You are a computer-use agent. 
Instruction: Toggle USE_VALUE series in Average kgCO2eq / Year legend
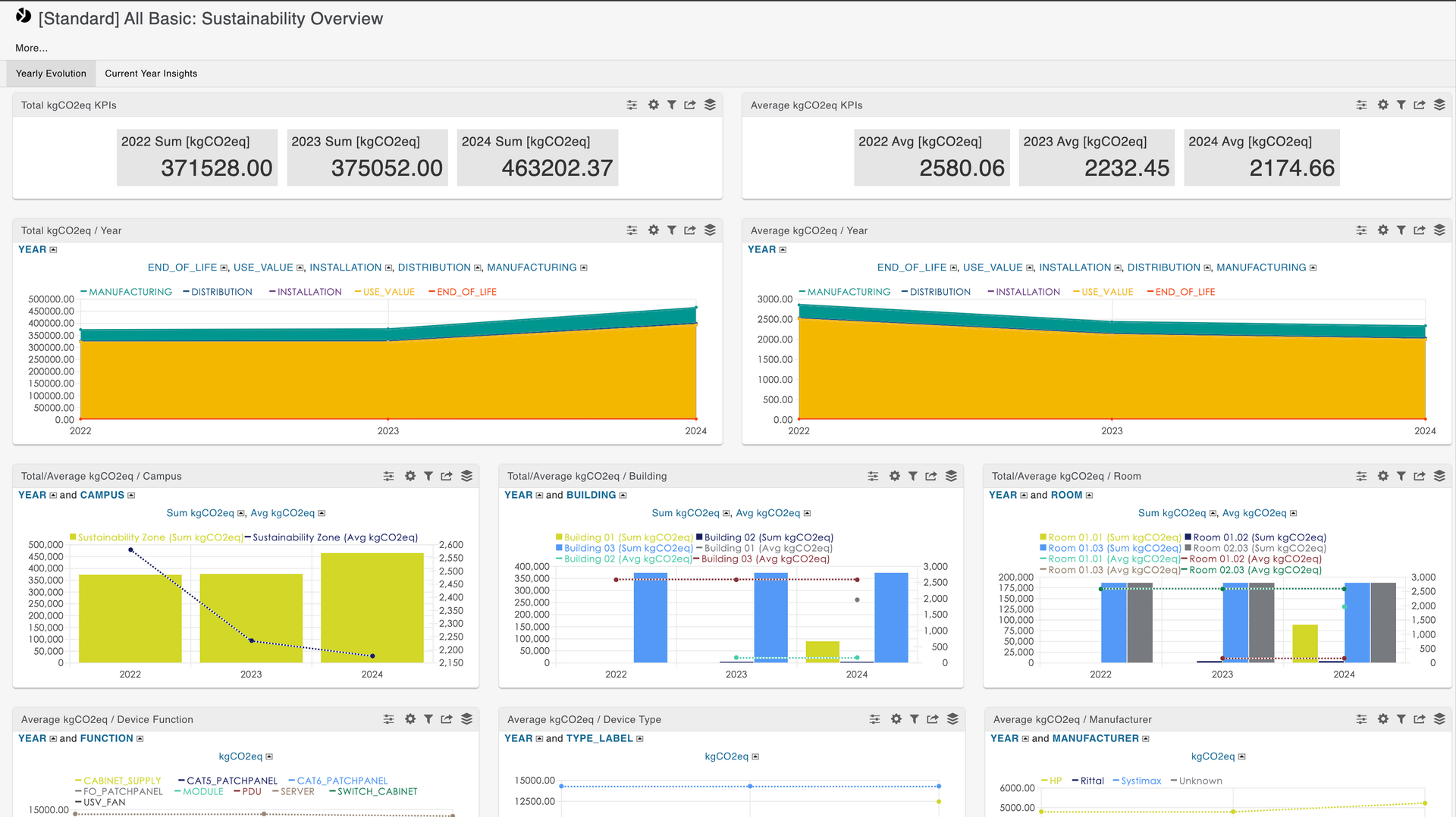coord(1106,292)
